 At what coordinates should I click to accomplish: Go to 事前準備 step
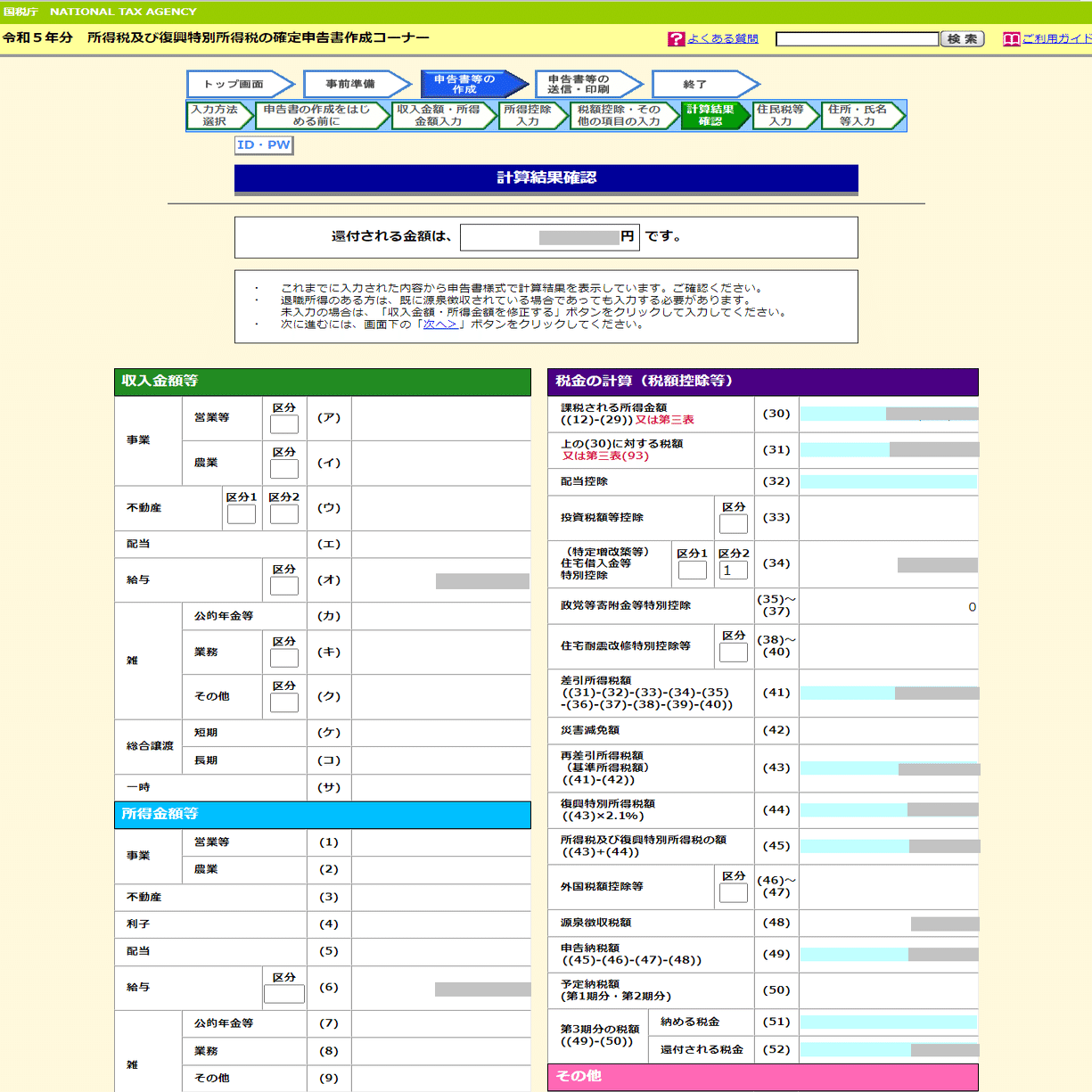(x=356, y=84)
